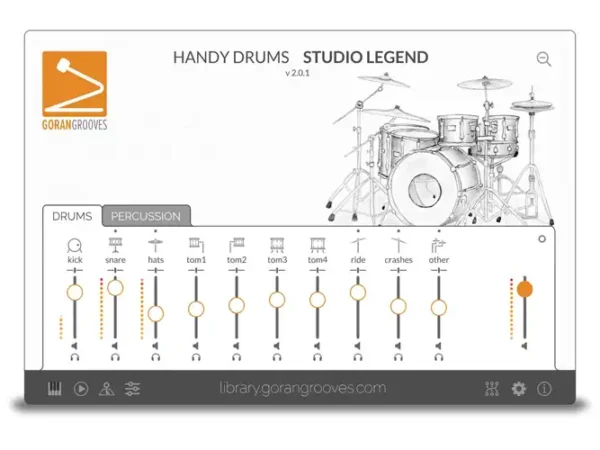Click the ride volume fader knob
This screenshot has height=450, width=600.
coord(358,293)
